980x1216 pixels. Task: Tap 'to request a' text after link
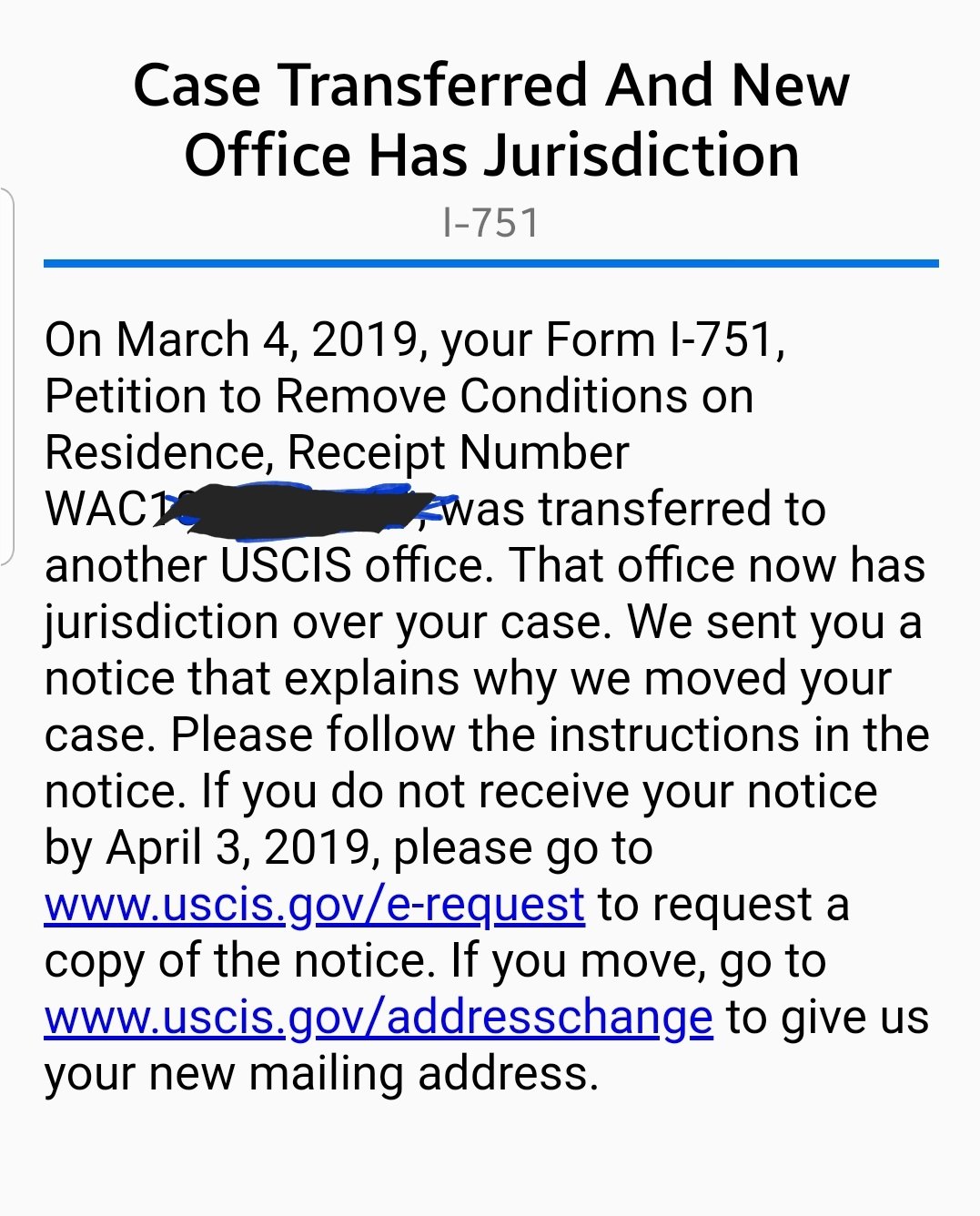tap(723, 905)
